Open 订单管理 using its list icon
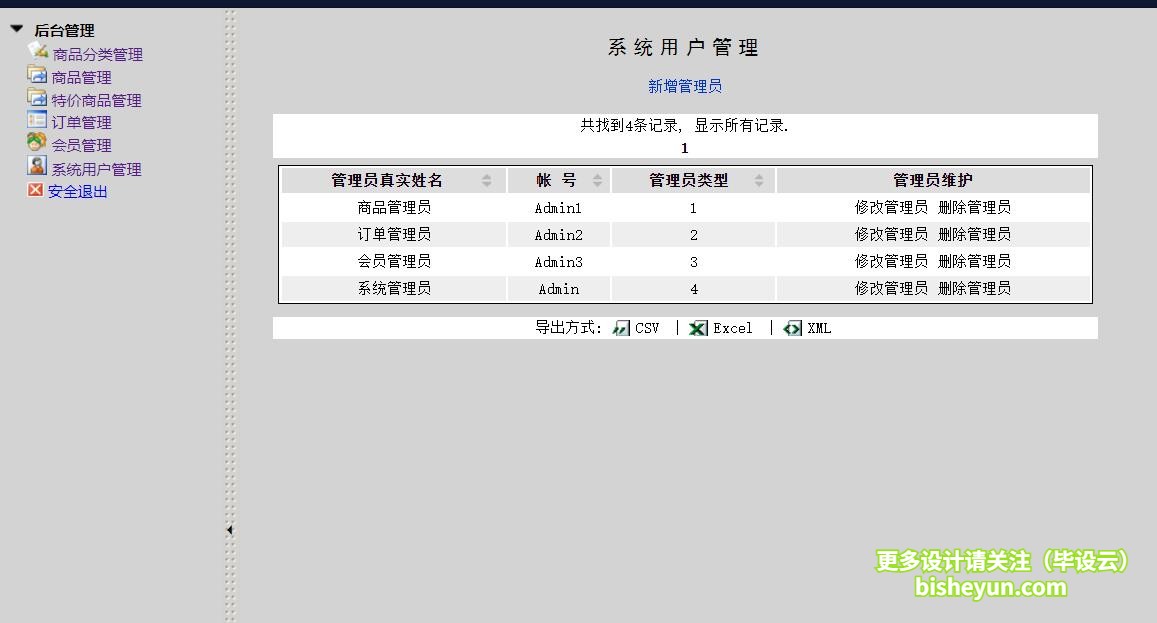The width and height of the screenshot is (1157, 623). [x=37, y=120]
